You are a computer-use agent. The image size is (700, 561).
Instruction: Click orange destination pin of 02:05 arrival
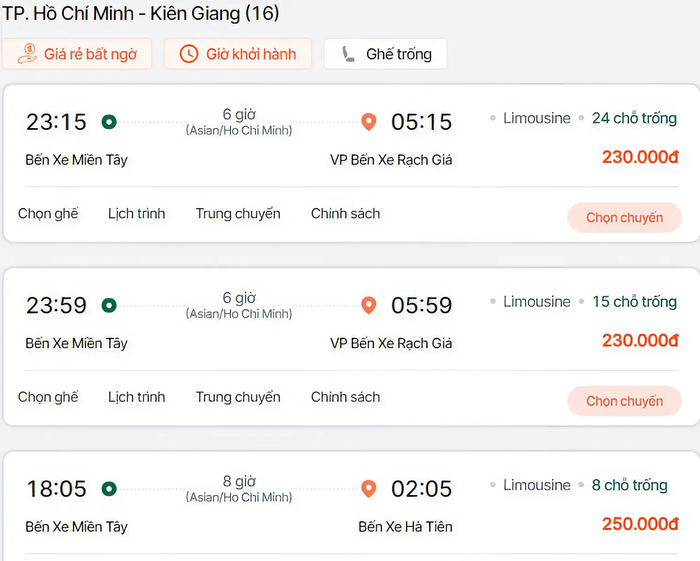coord(368,489)
